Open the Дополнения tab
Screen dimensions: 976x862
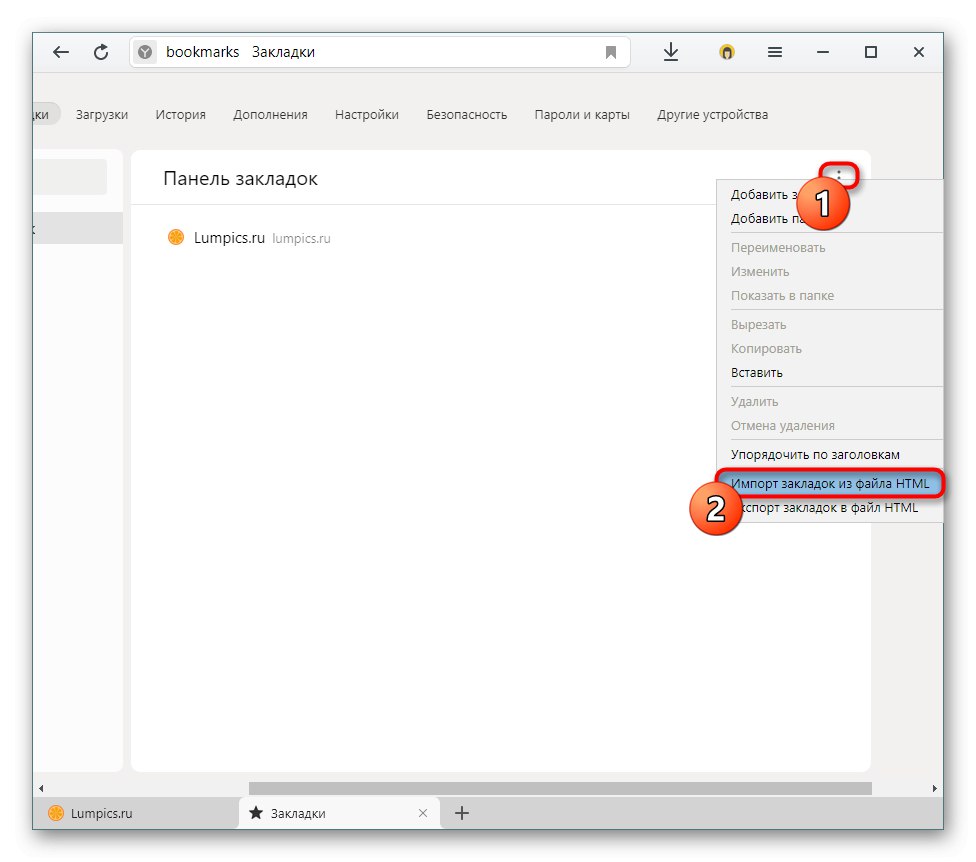pyautogui.click(x=270, y=115)
